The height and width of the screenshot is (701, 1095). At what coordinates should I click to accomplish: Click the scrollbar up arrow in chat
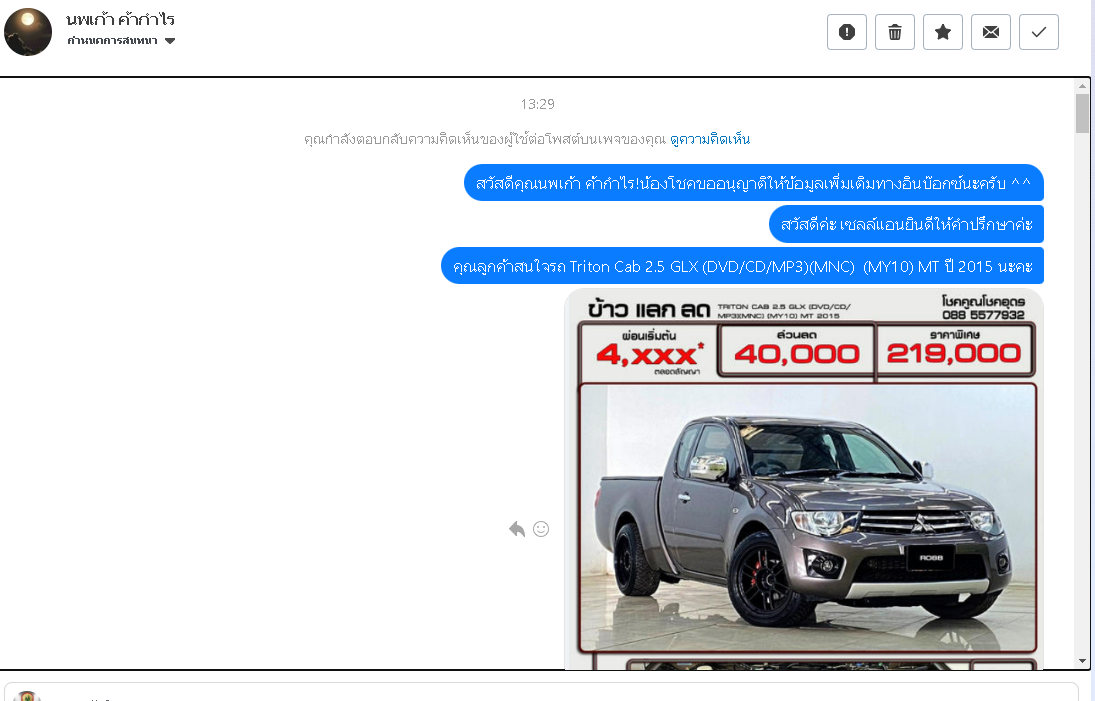[x=1082, y=86]
